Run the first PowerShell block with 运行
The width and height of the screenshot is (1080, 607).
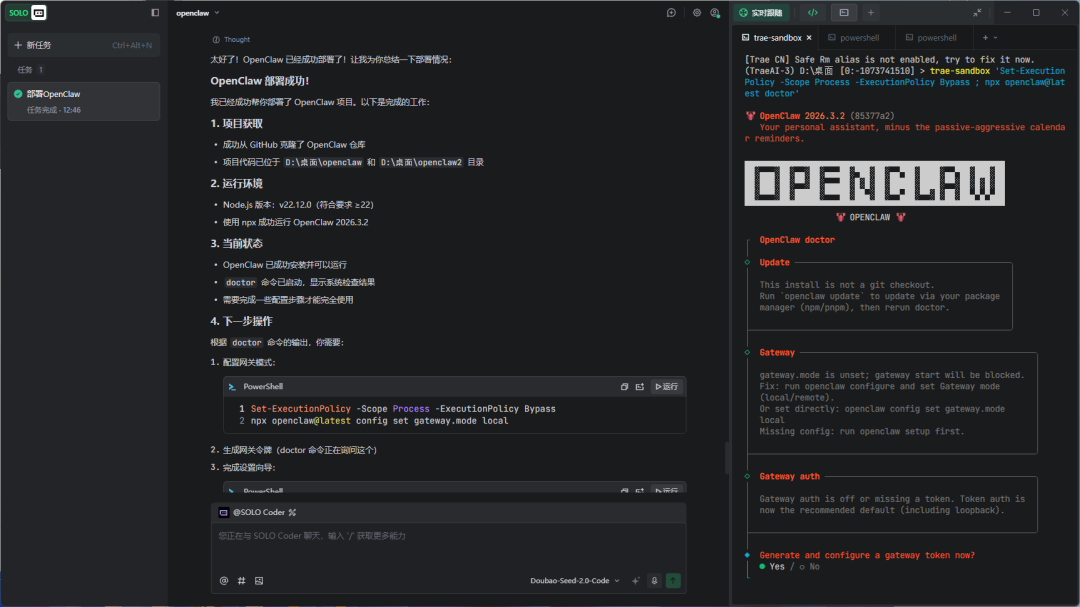[667, 386]
